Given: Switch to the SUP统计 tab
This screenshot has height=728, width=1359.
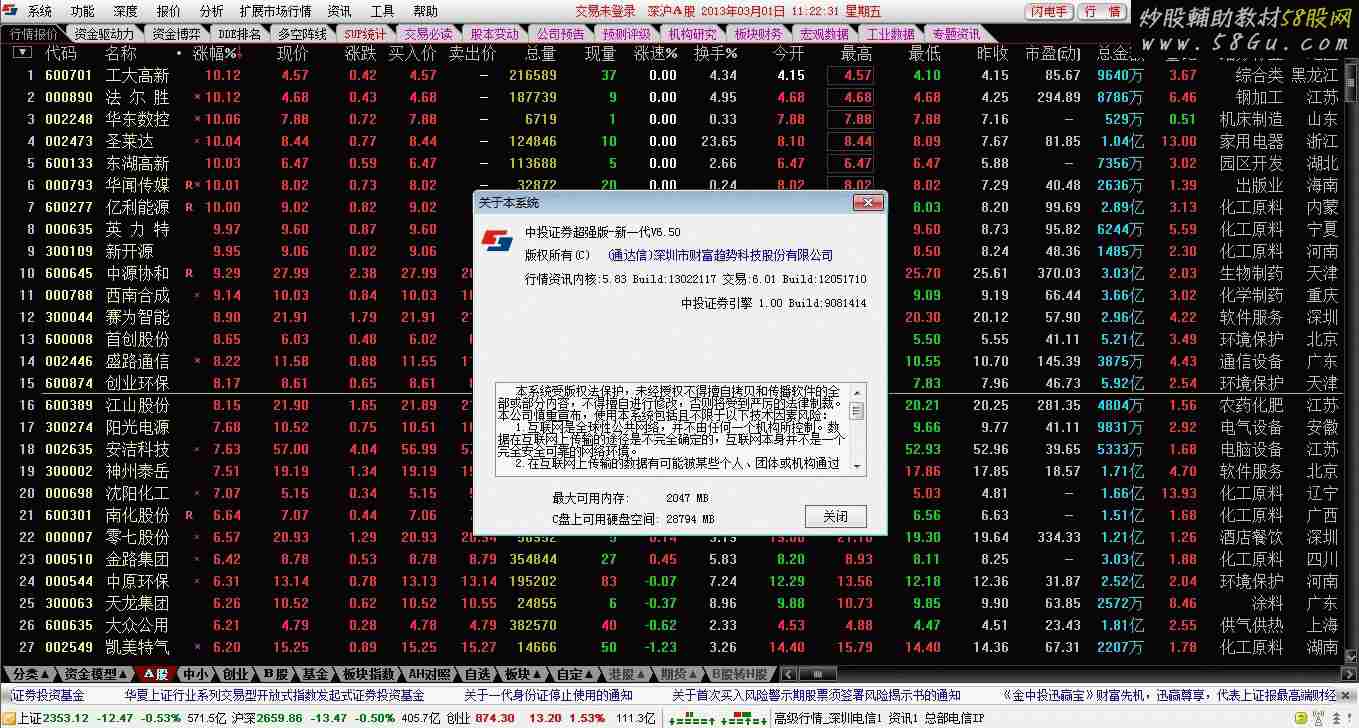Looking at the screenshot, I should click(366, 33).
